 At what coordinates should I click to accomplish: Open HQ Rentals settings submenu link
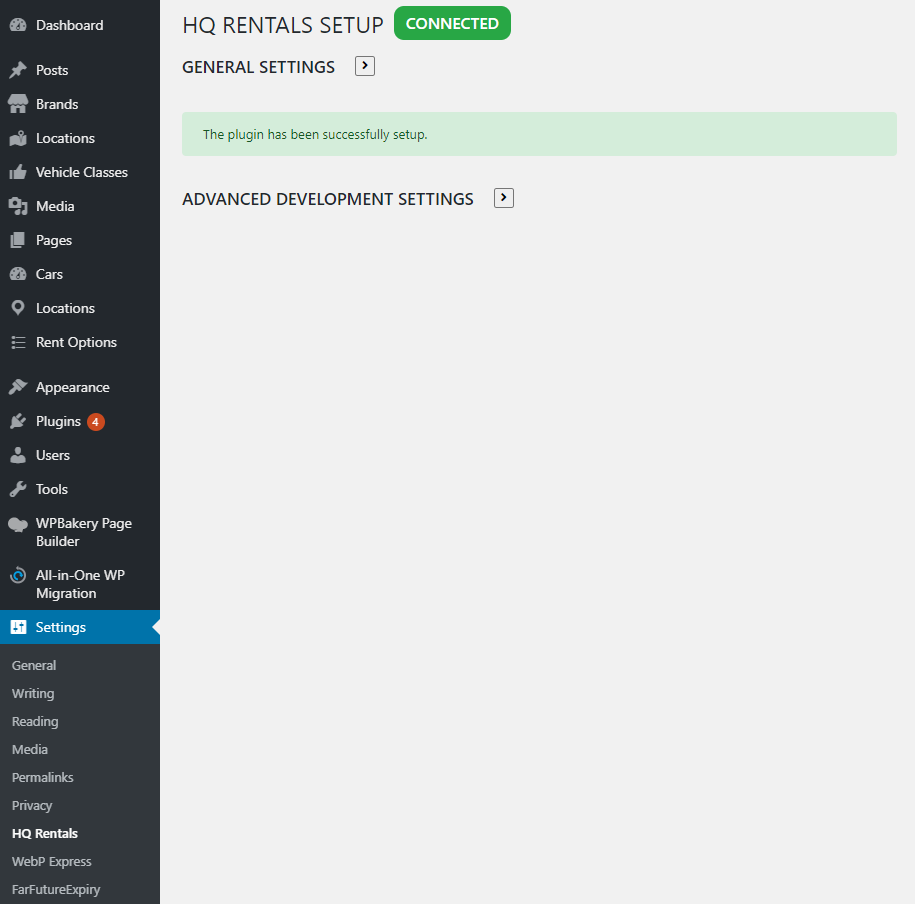45,833
